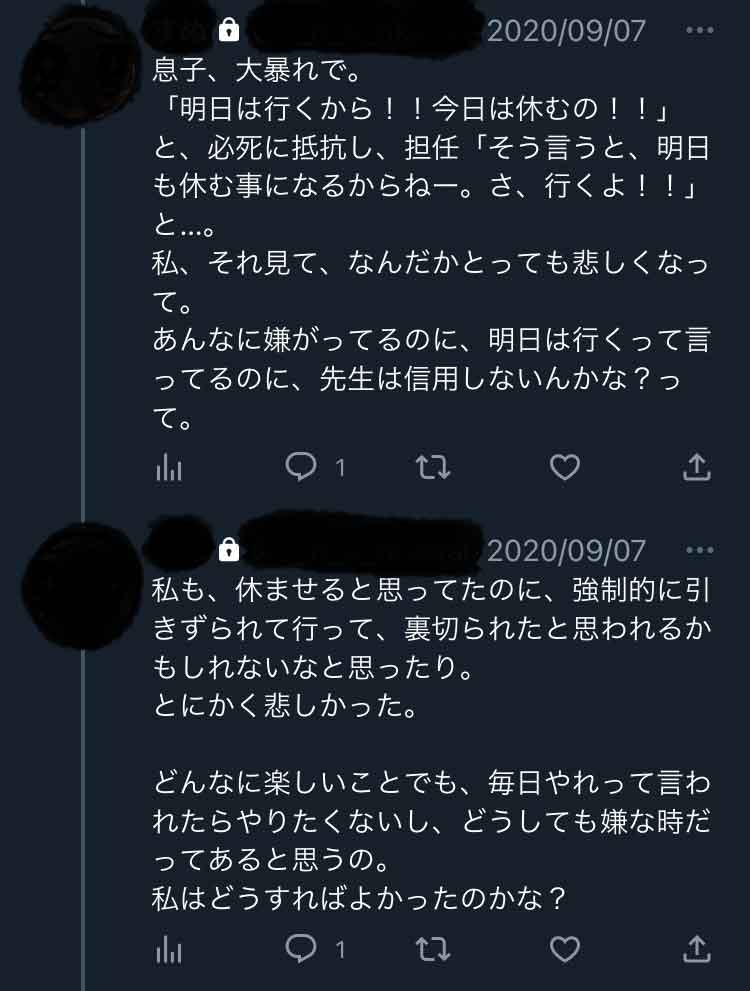This screenshot has height=991, width=750.
Task: Reply to the tweet starting with 私も、休ませる
Action: (x=302, y=949)
